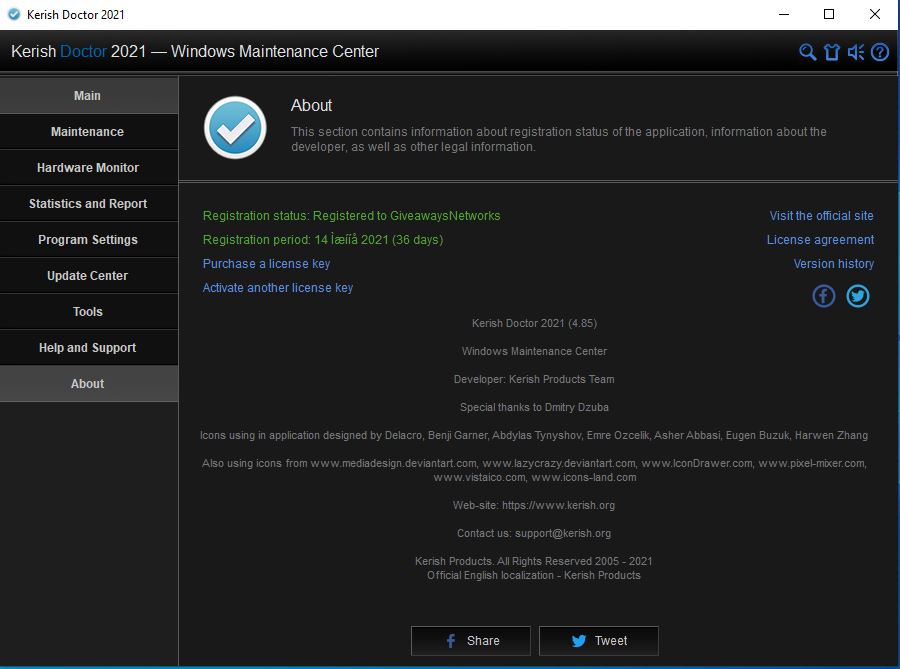This screenshot has height=669, width=900.
Task: Open the Facebook circle icon under Version history
Action: coord(824,296)
